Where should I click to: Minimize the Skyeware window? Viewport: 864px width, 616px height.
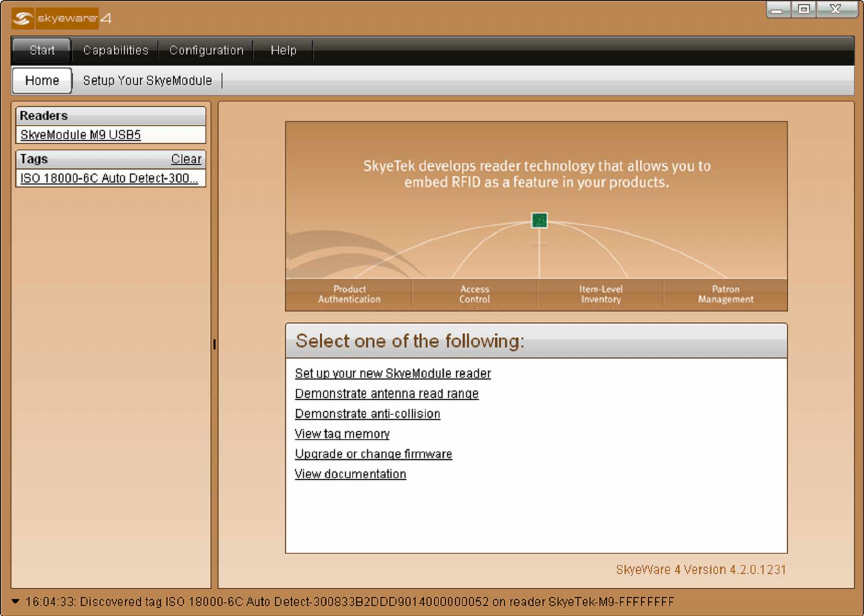(x=777, y=9)
